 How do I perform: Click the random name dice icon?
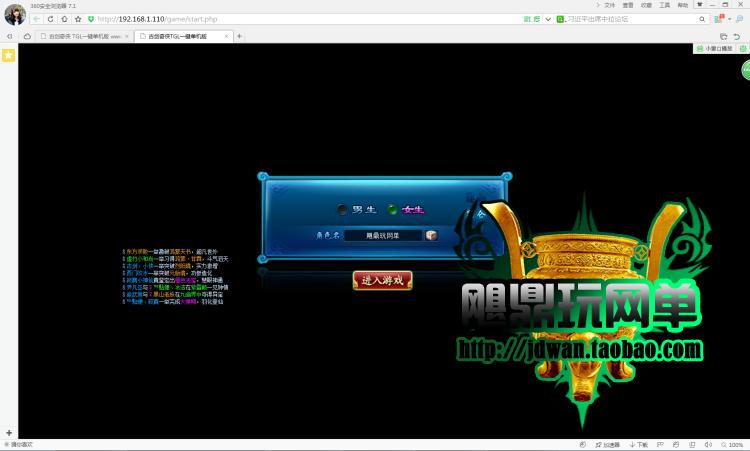point(431,235)
